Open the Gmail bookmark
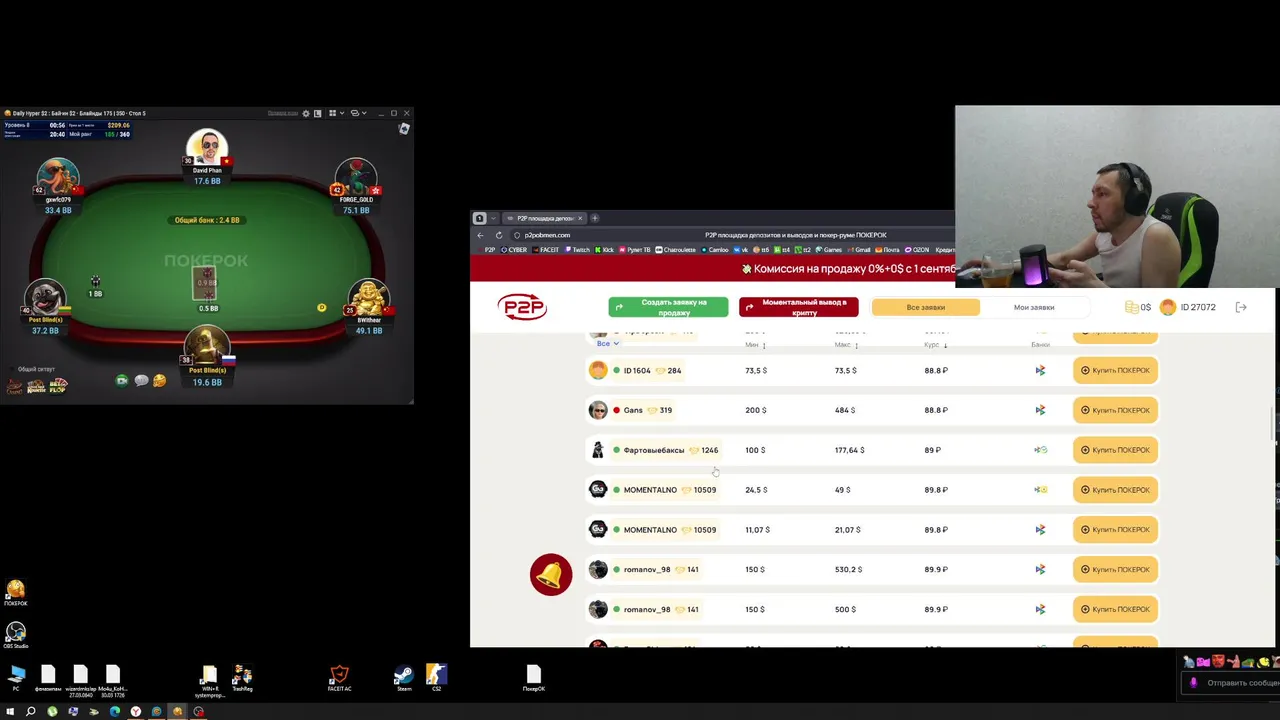 [x=859, y=249]
